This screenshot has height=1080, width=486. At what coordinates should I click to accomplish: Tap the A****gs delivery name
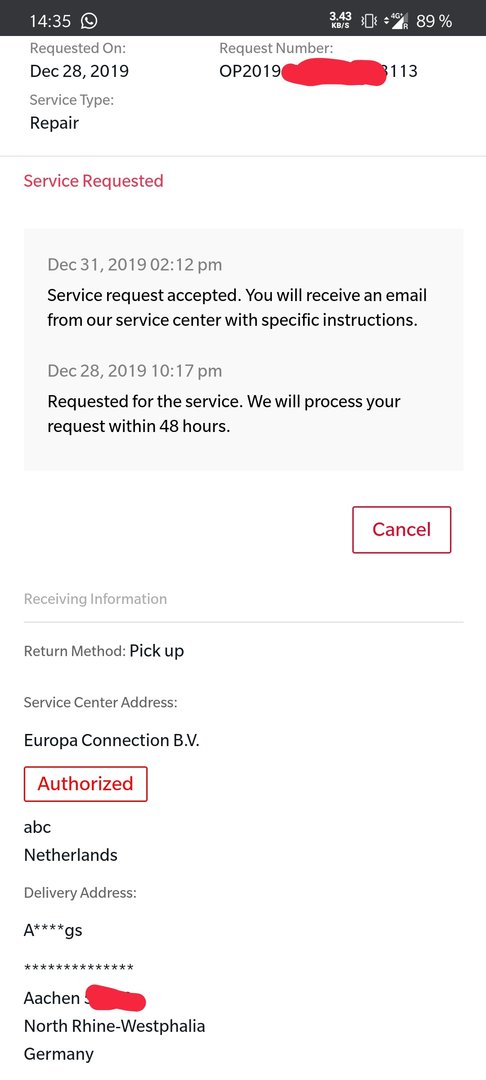pos(53,931)
